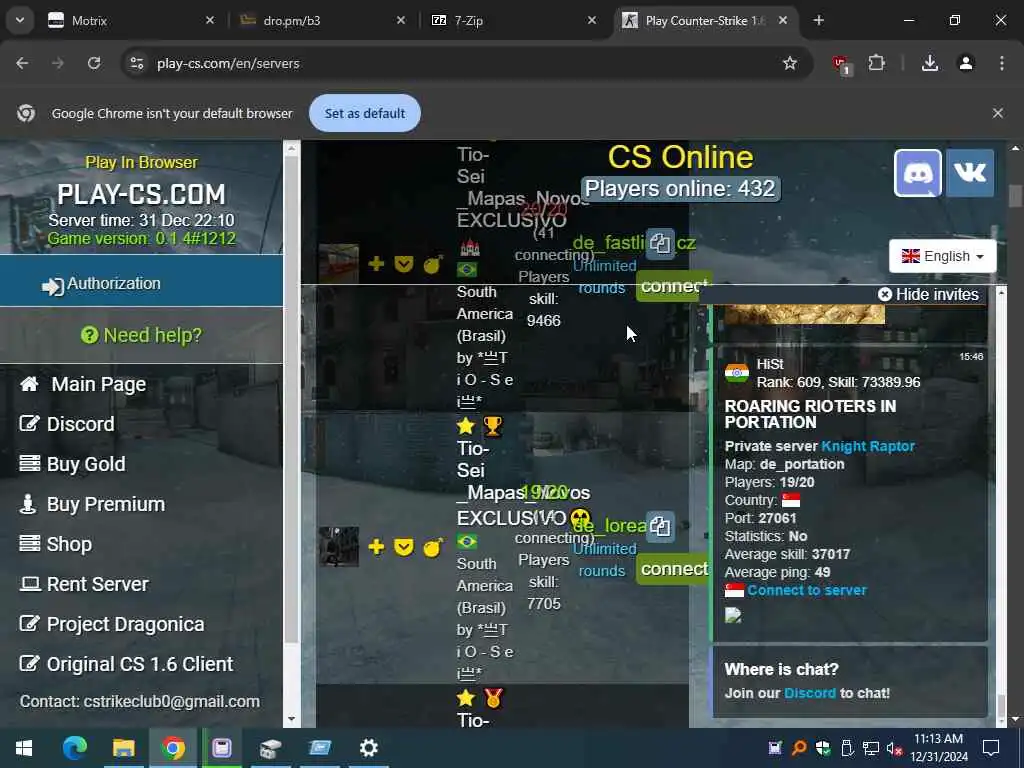This screenshot has height=768, width=1024.
Task: Click yellow bomb icon in de_lorea row
Action: tap(432, 547)
